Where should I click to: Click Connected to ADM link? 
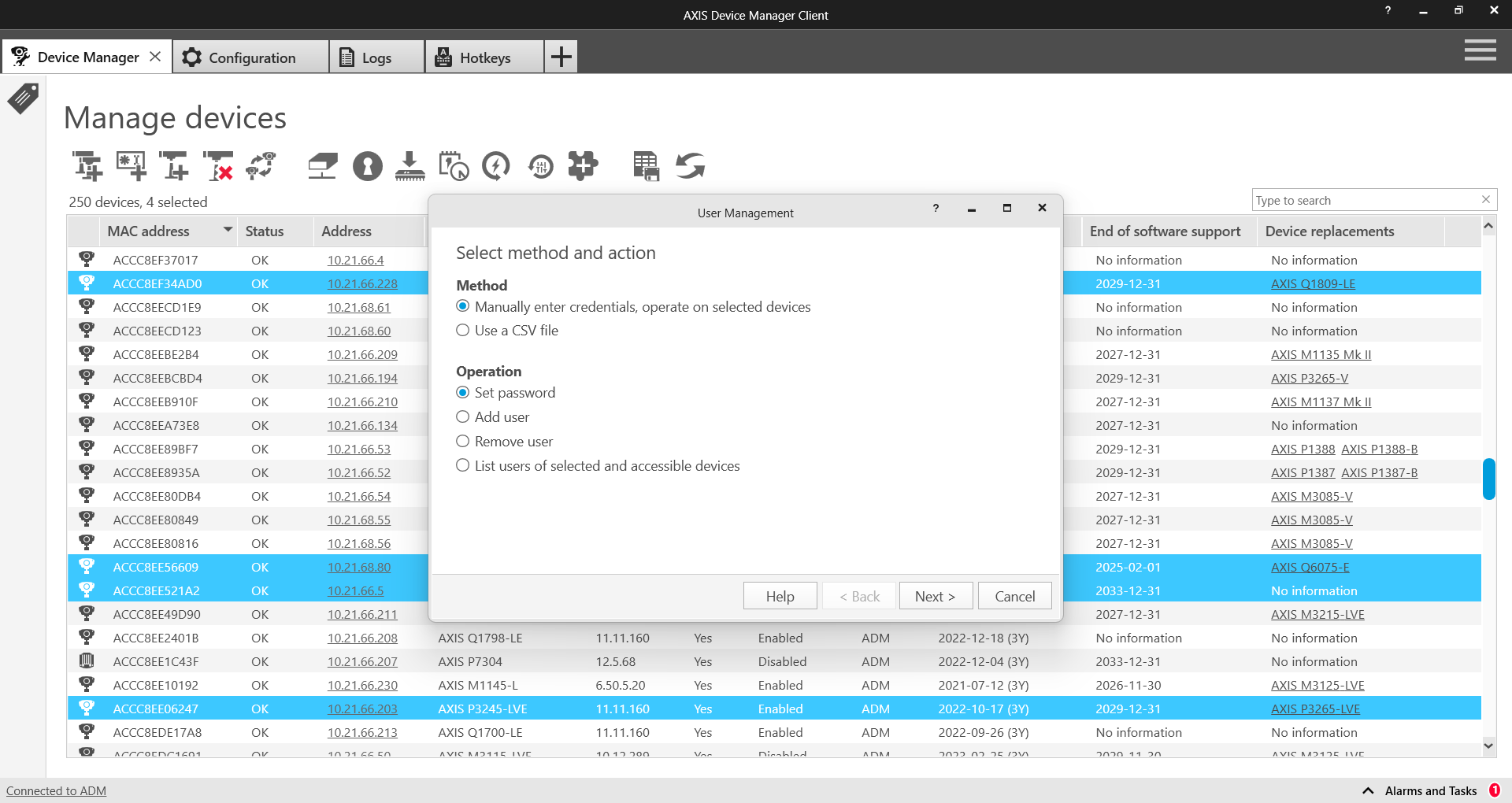(x=56, y=790)
